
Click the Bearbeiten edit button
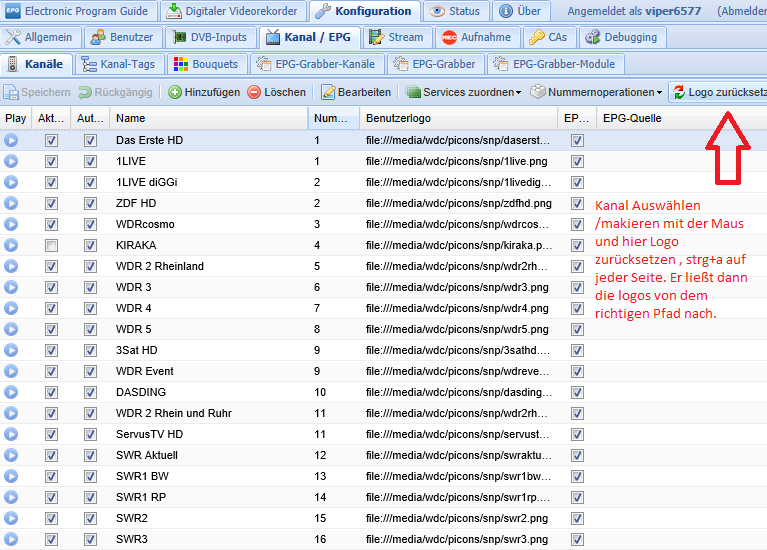coord(356,92)
